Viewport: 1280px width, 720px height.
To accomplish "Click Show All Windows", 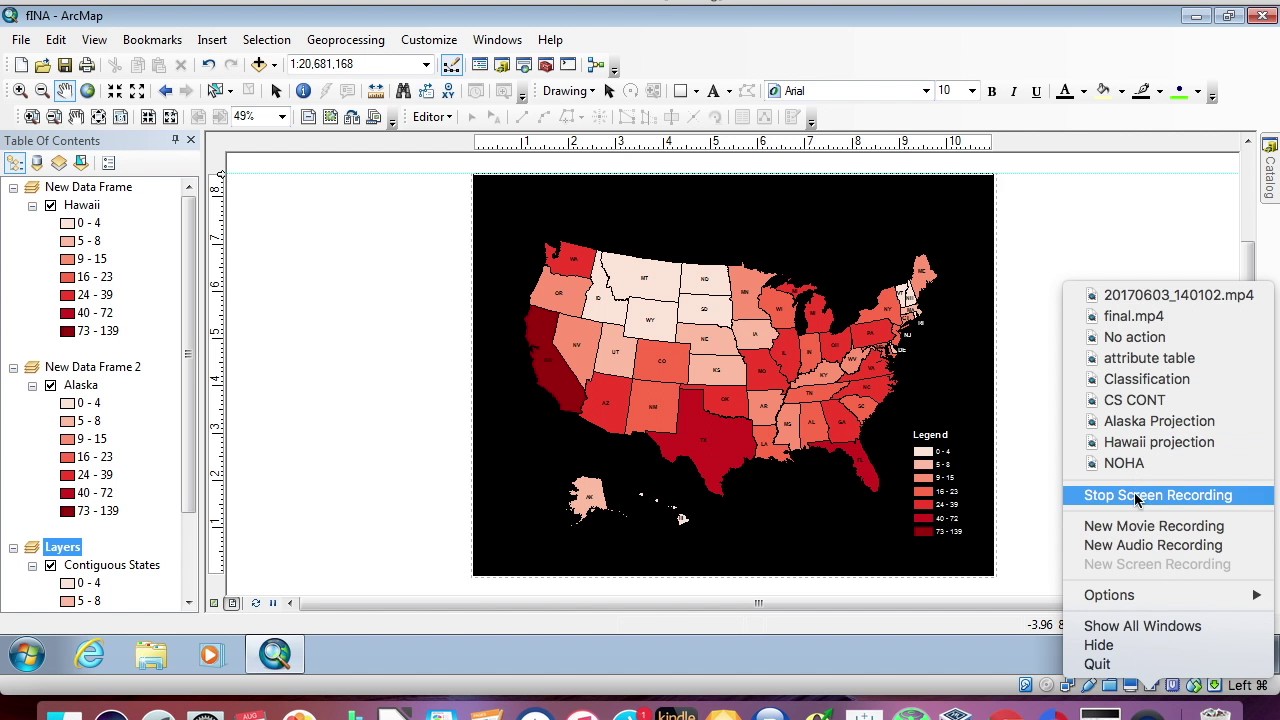I will tap(1143, 626).
